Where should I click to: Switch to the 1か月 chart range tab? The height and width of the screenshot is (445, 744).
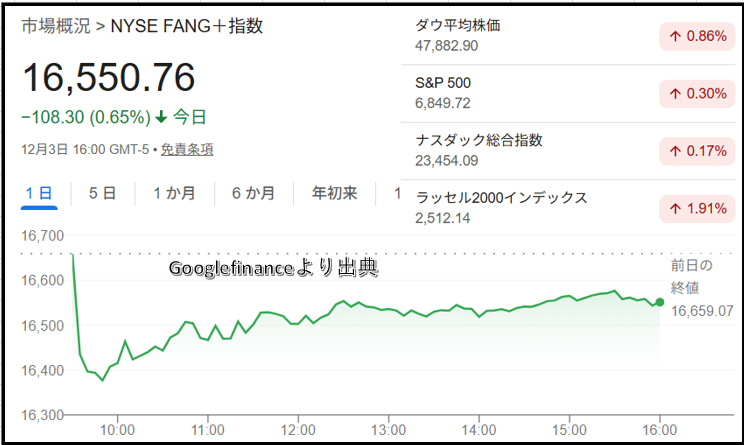tap(174, 193)
